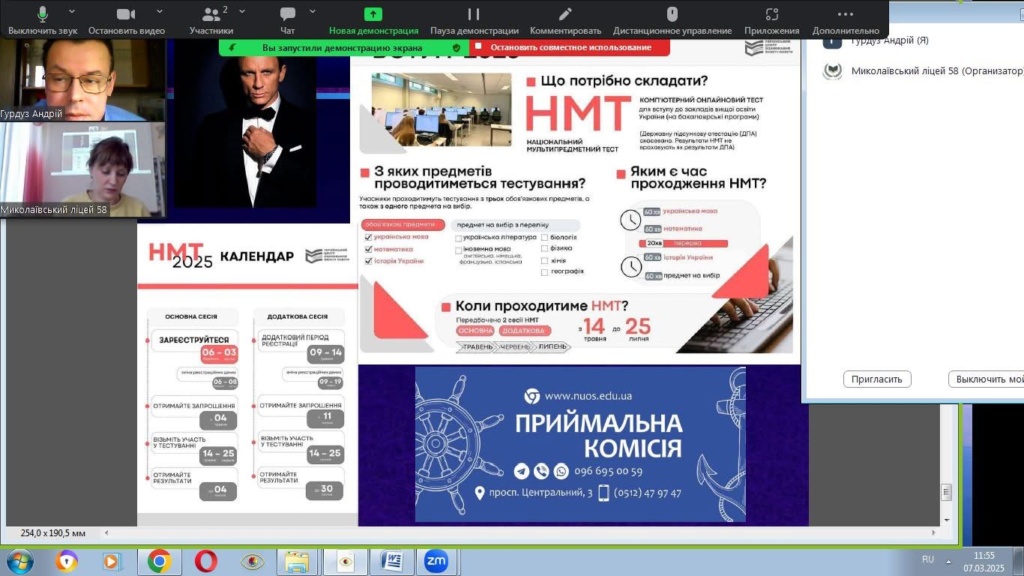Click Остановить совместное использование red button
1024x576 pixels.
[x=569, y=47]
